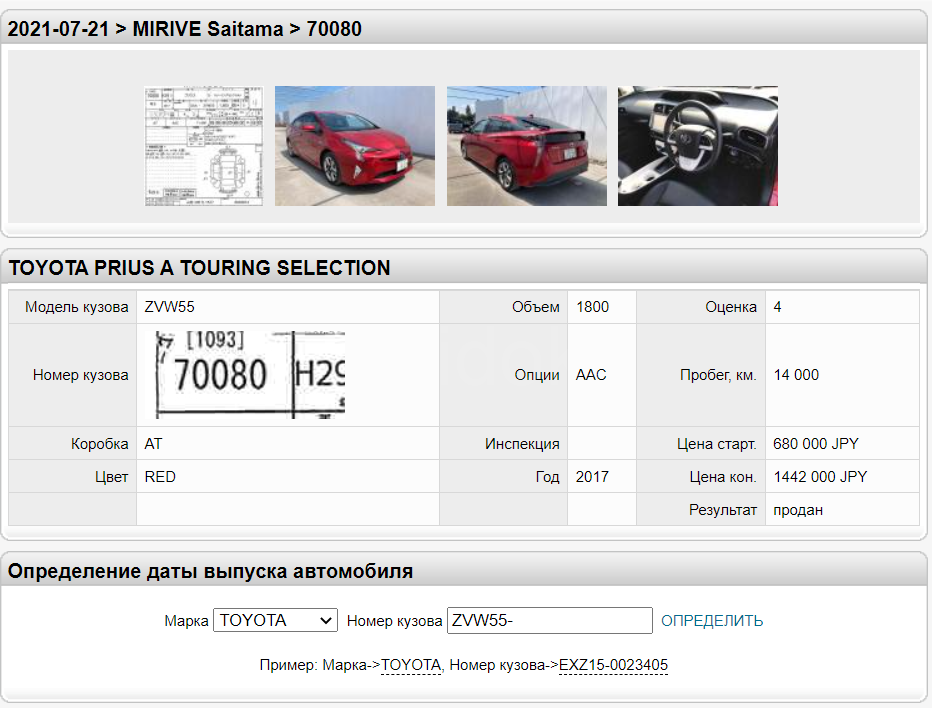This screenshot has width=932, height=708.
Task: Select the final price 1442 000 JPY
Action: point(820,477)
